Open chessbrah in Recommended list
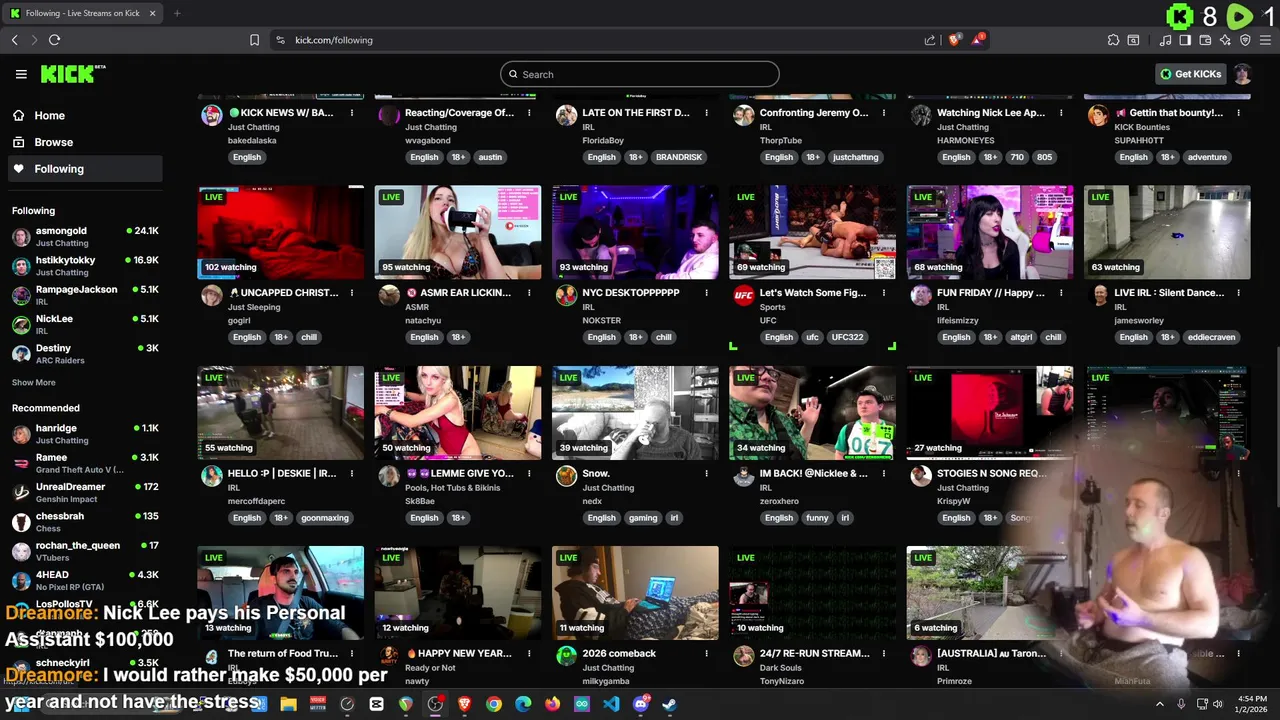 85,521
